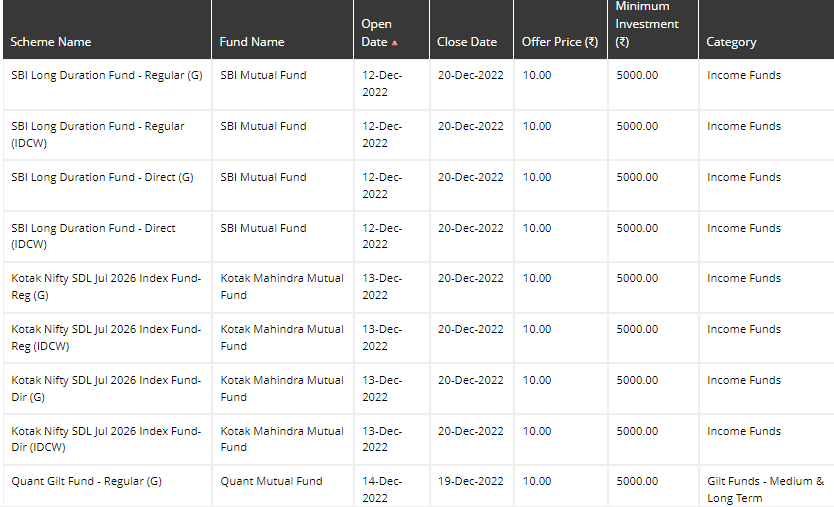Sort table by Offer Price header
Viewport: 834px width, 507px height.
point(560,42)
